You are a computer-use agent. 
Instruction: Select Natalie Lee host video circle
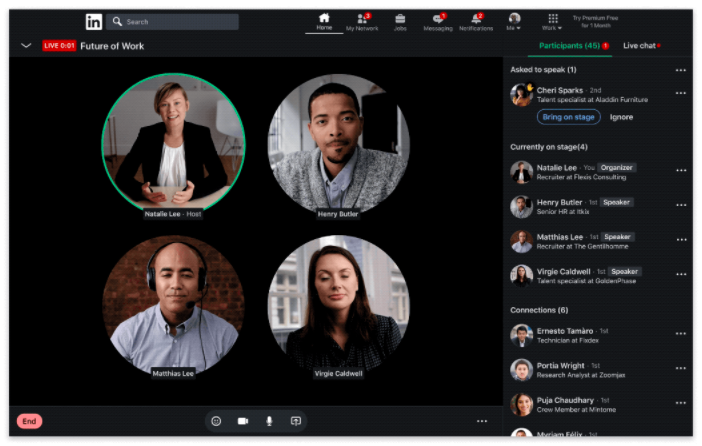pyautogui.click(x=174, y=144)
